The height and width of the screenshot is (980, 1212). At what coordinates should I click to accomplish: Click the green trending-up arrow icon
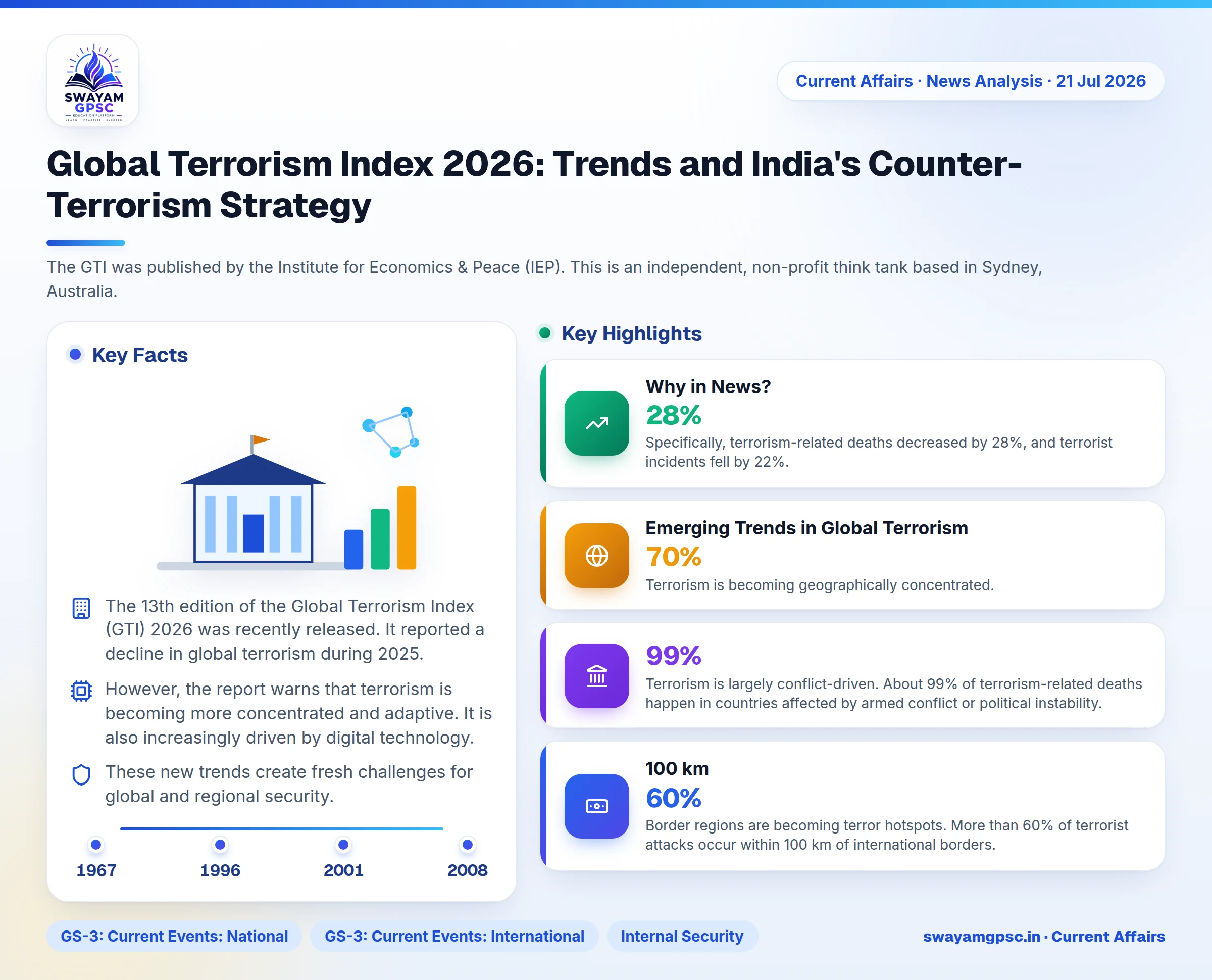596,423
